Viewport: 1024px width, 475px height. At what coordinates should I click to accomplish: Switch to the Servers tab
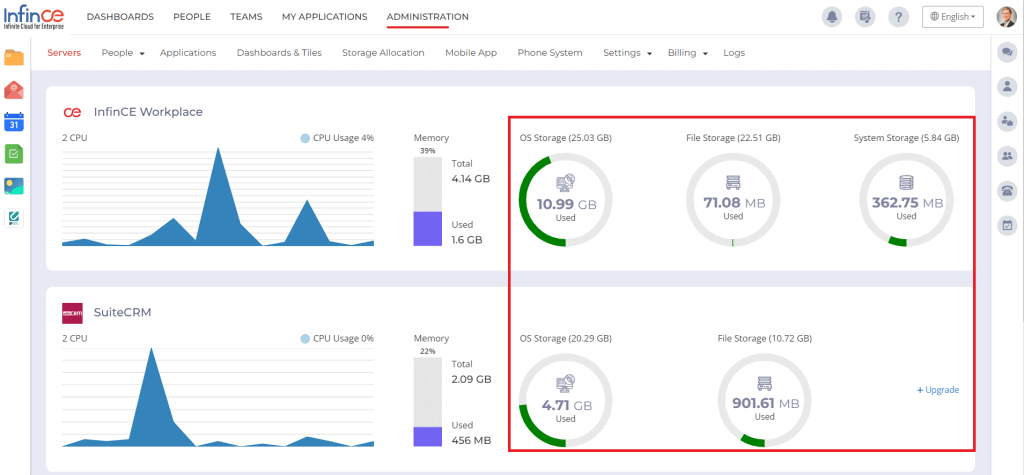(x=64, y=53)
